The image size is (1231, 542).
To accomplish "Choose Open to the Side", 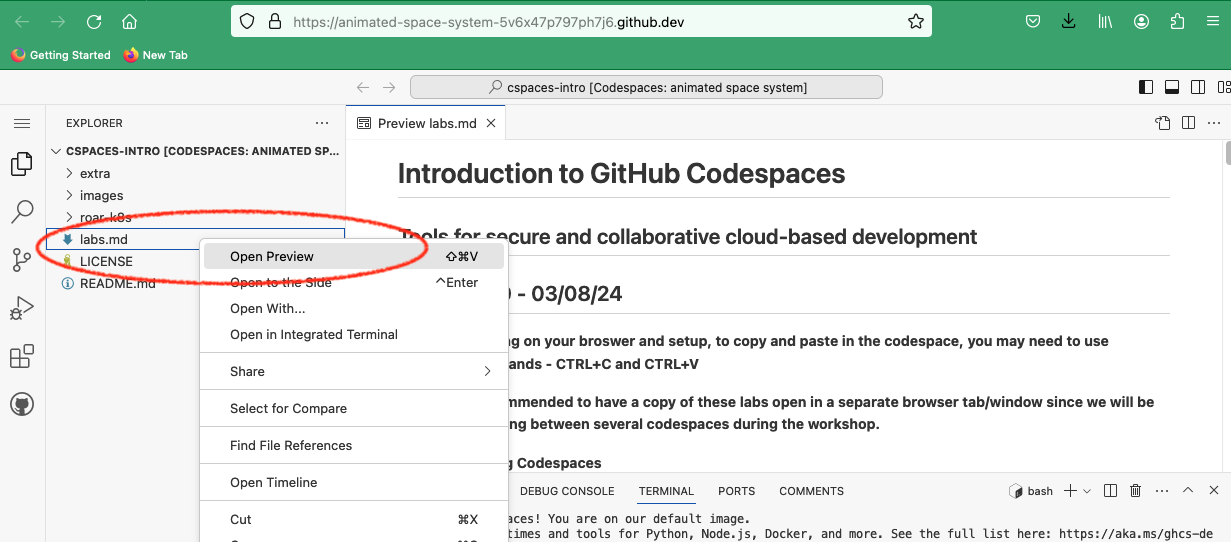I will pos(354,283).
